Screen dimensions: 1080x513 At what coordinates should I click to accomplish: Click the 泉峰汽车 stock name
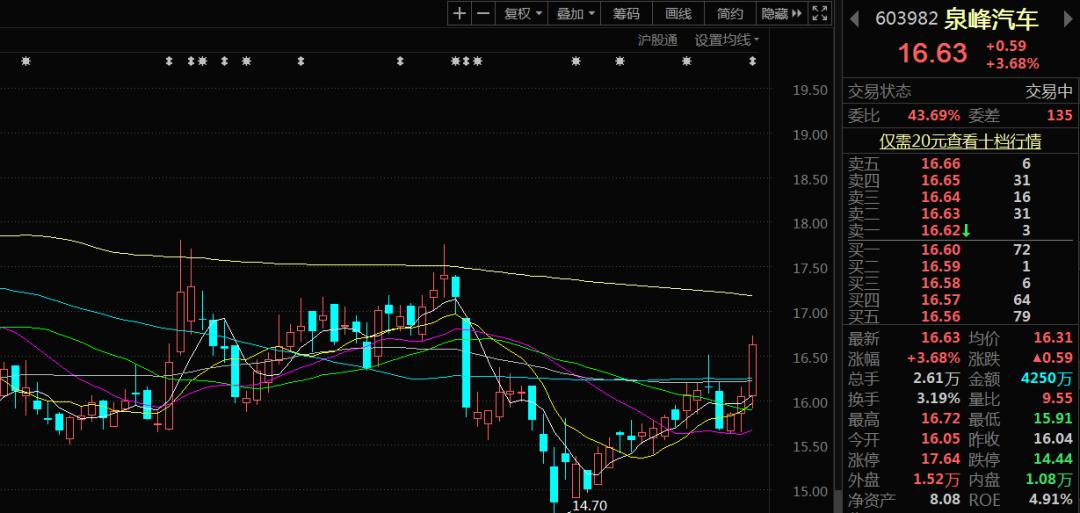pos(991,19)
